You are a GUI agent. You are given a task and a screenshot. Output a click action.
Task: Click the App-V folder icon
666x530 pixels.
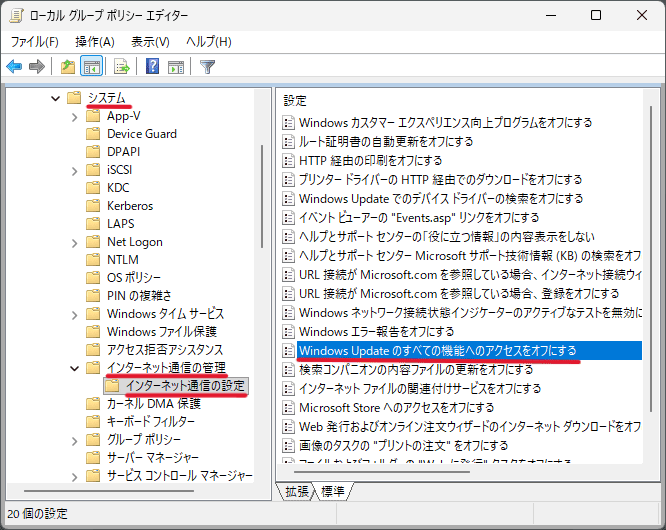(x=93, y=116)
